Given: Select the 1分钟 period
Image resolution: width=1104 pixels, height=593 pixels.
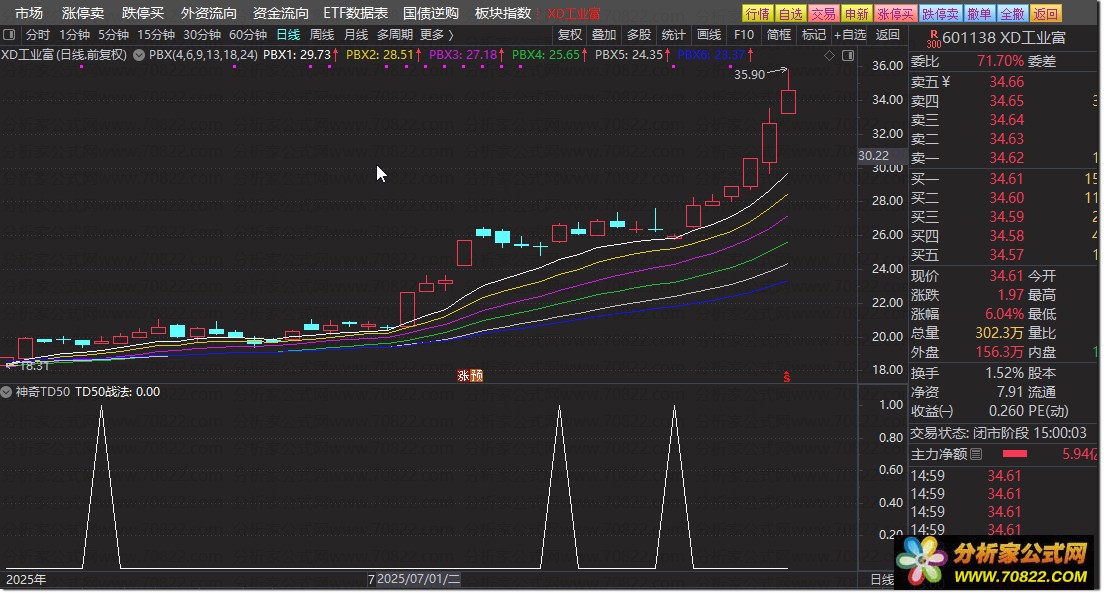Looking at the screenshot, I should pyautogui.click(x=74, y=35).
